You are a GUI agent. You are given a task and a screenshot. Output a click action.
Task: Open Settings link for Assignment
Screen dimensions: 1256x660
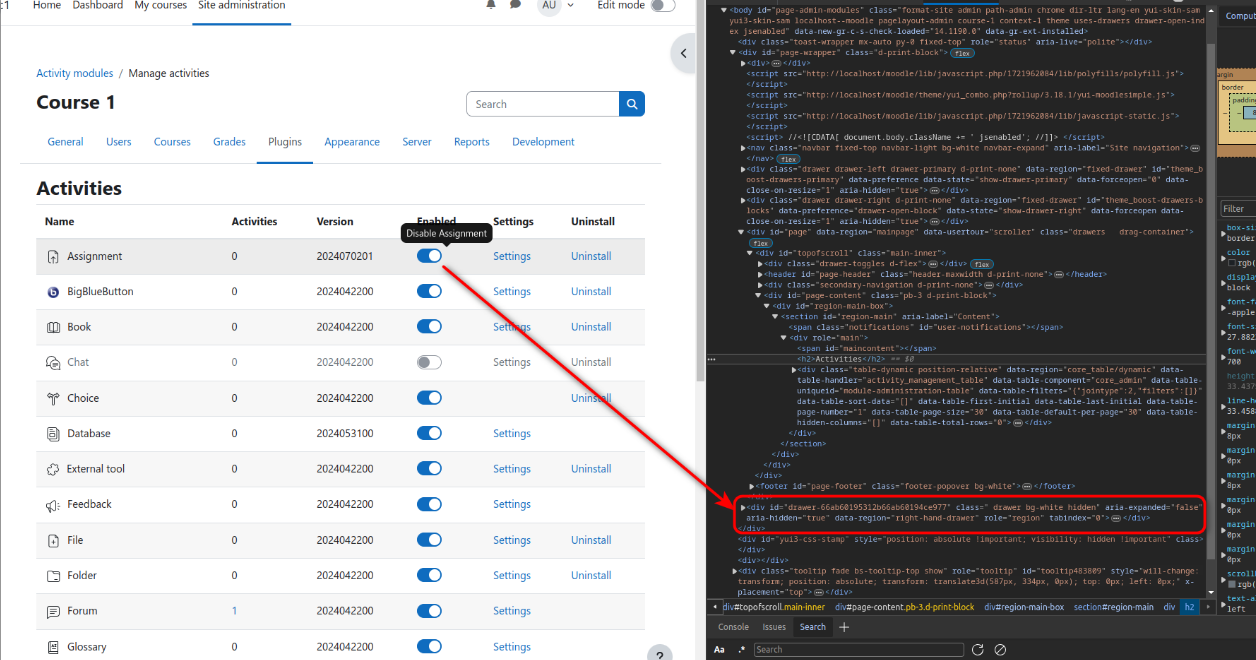coord(512,256)
